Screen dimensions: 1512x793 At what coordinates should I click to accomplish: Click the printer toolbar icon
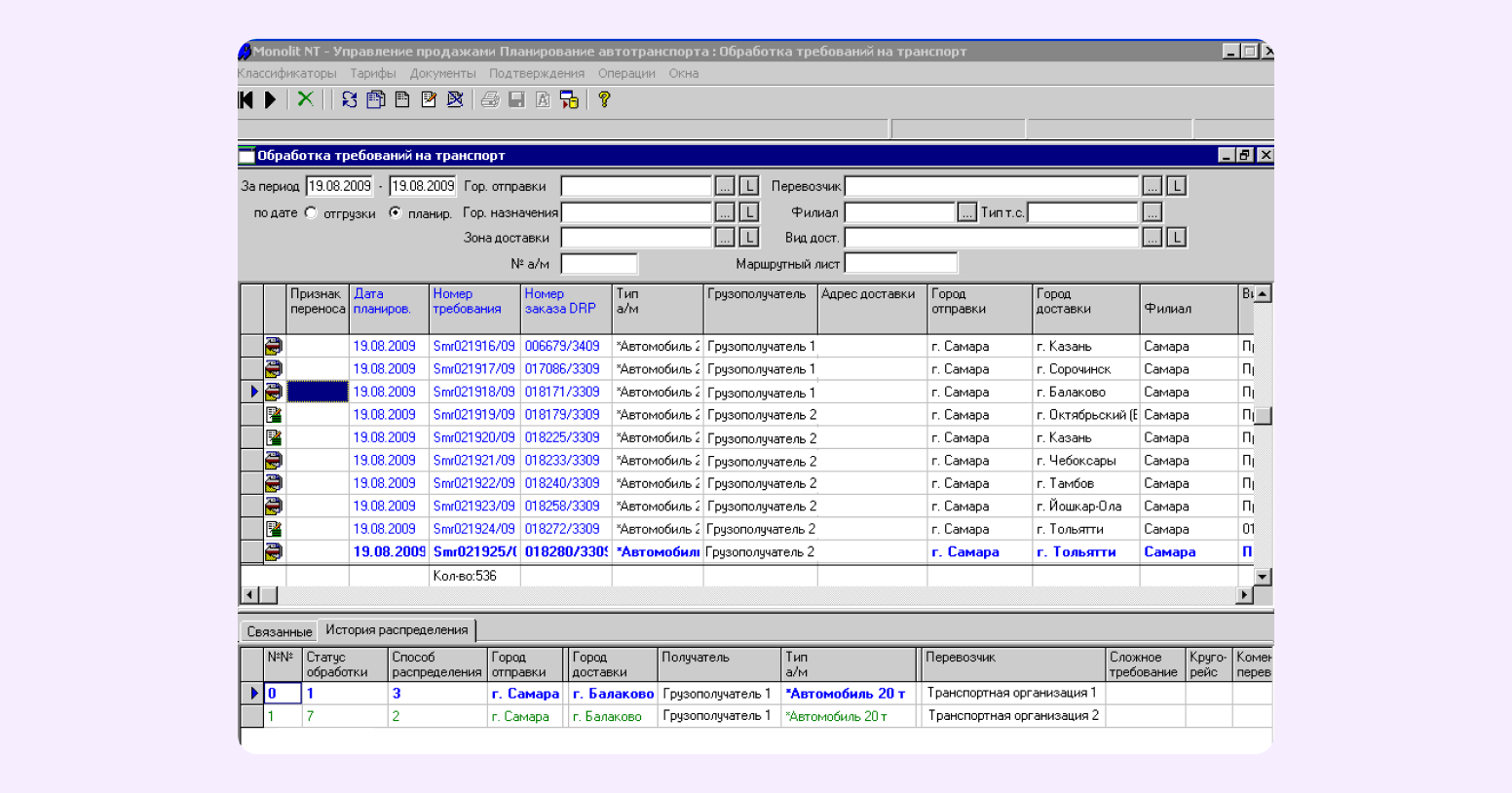[490, 99]
